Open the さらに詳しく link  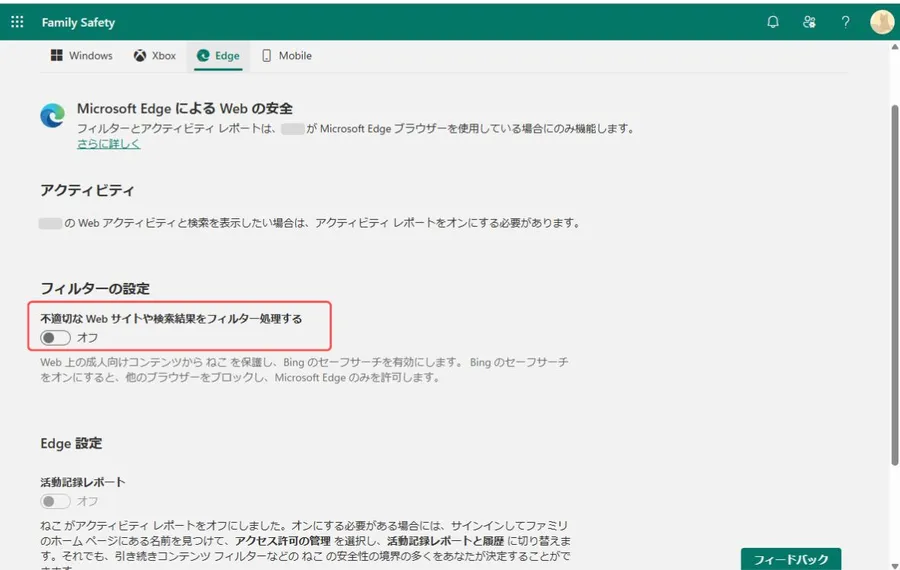tap(109, 144)
